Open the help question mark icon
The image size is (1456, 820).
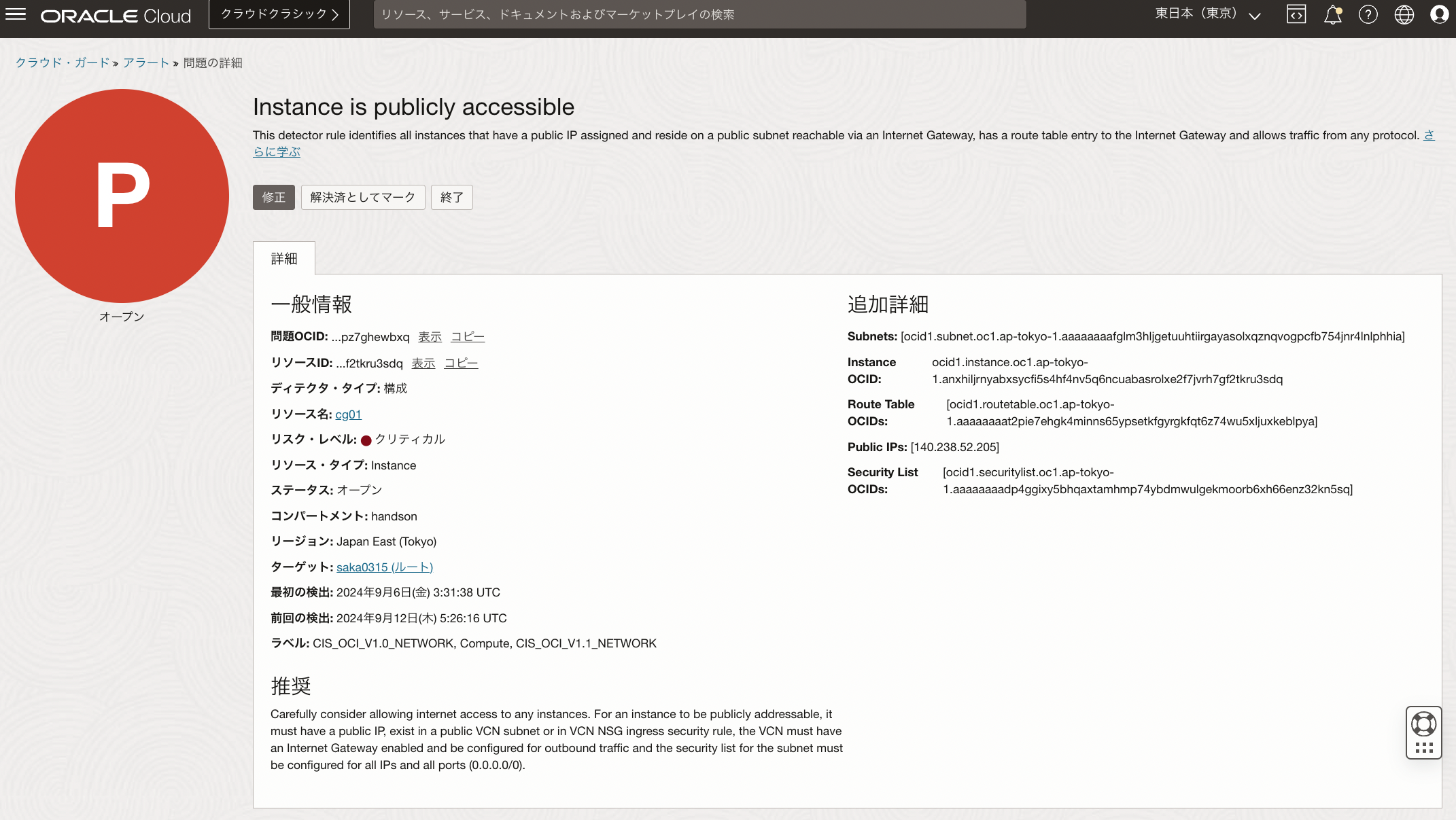click(1369, 14)
